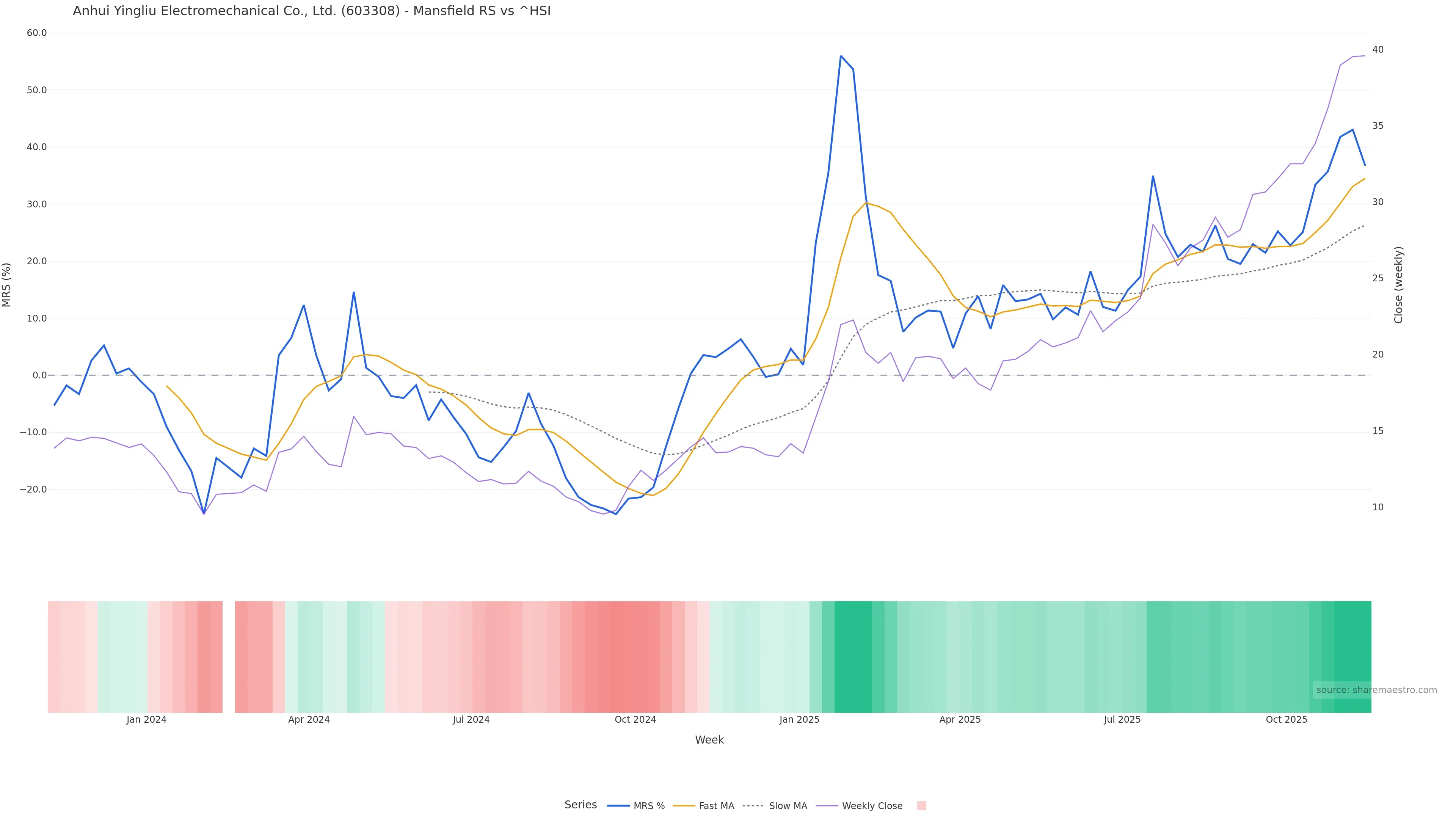Screen dimensions: 1456x819
Task: Click the 40 right axis tick
Action: 1378,50
